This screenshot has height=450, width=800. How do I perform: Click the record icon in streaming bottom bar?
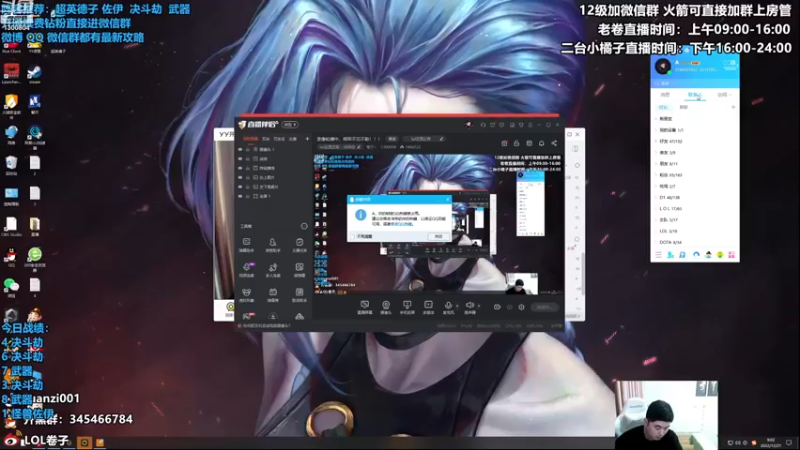pos(497,307)
